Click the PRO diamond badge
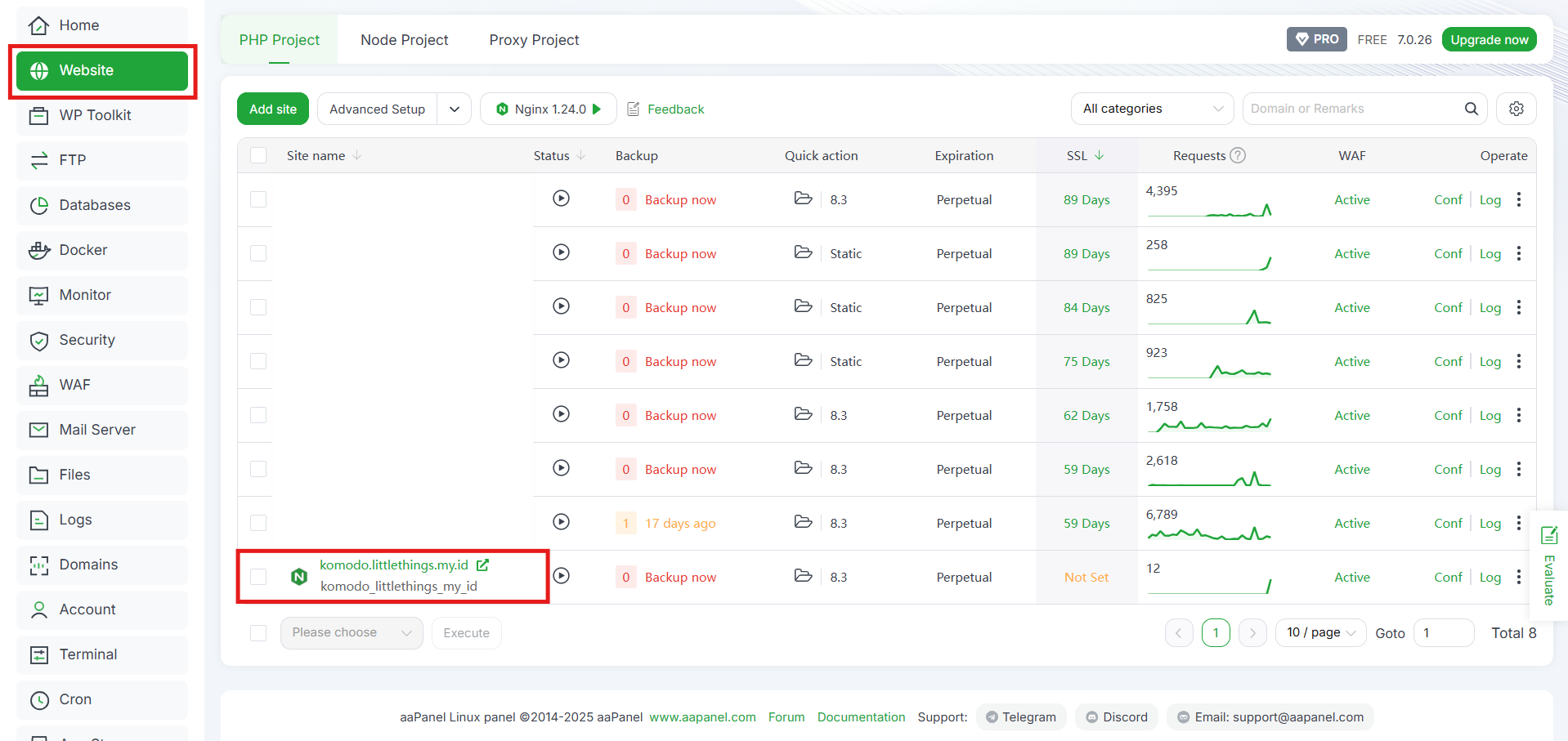The height and width of the screenshot is (741, 1568). [1317, 39]
